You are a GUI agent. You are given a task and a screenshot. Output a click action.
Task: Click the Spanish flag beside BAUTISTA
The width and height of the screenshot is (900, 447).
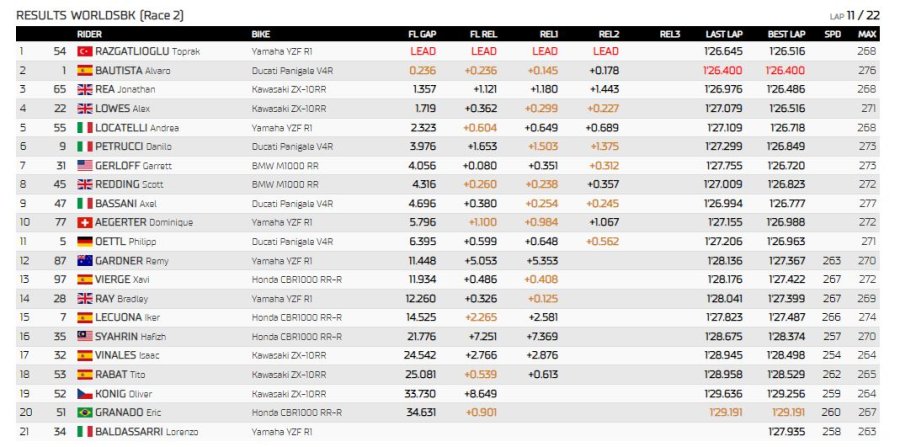click(84, 71)
